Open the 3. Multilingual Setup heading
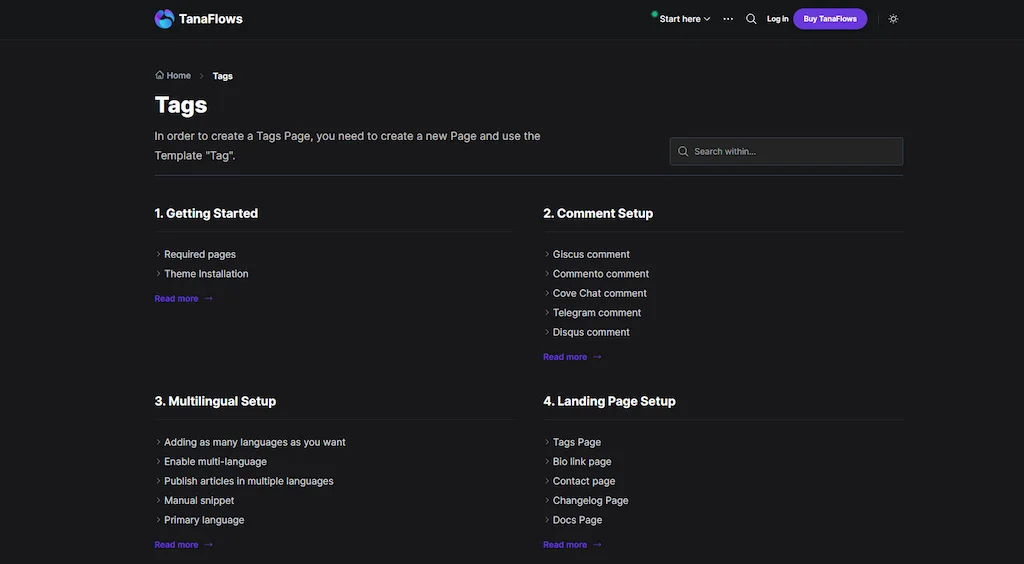 (x=216, y=401)
